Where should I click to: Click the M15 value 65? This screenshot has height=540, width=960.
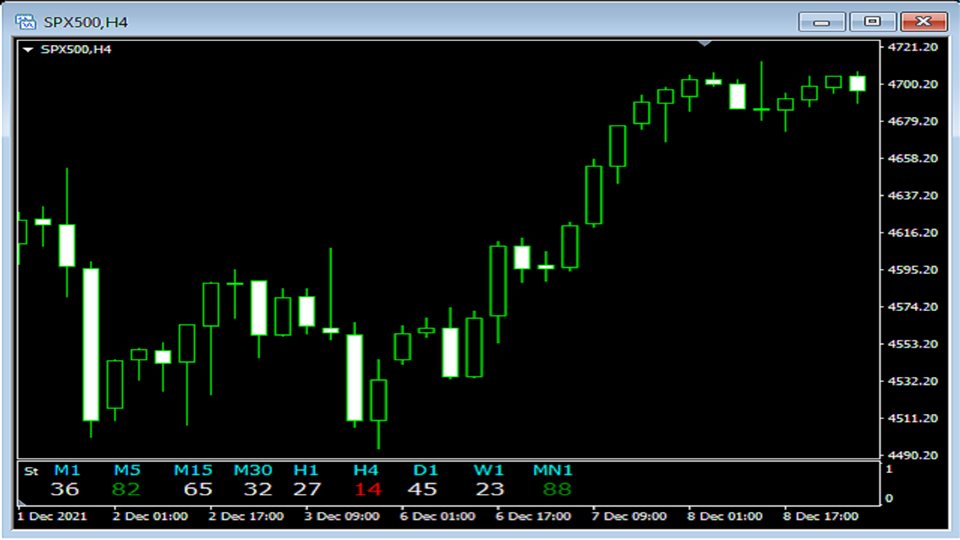coord(198,489)
